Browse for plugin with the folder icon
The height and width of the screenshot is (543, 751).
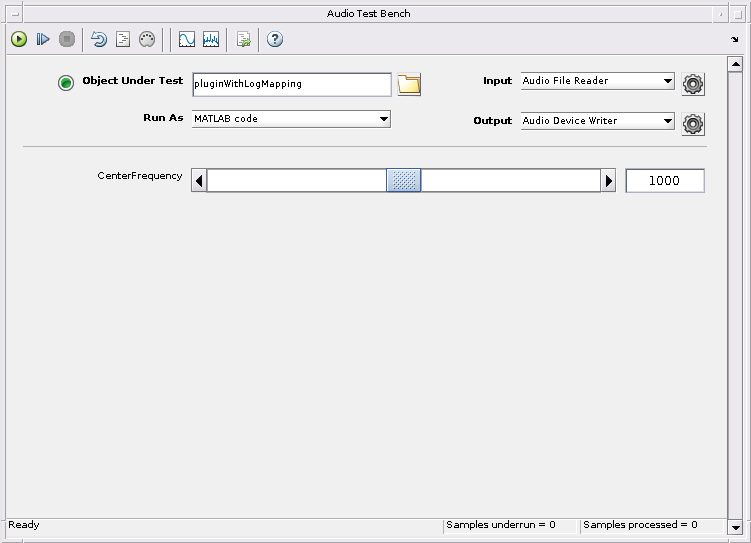pos(409,85)
